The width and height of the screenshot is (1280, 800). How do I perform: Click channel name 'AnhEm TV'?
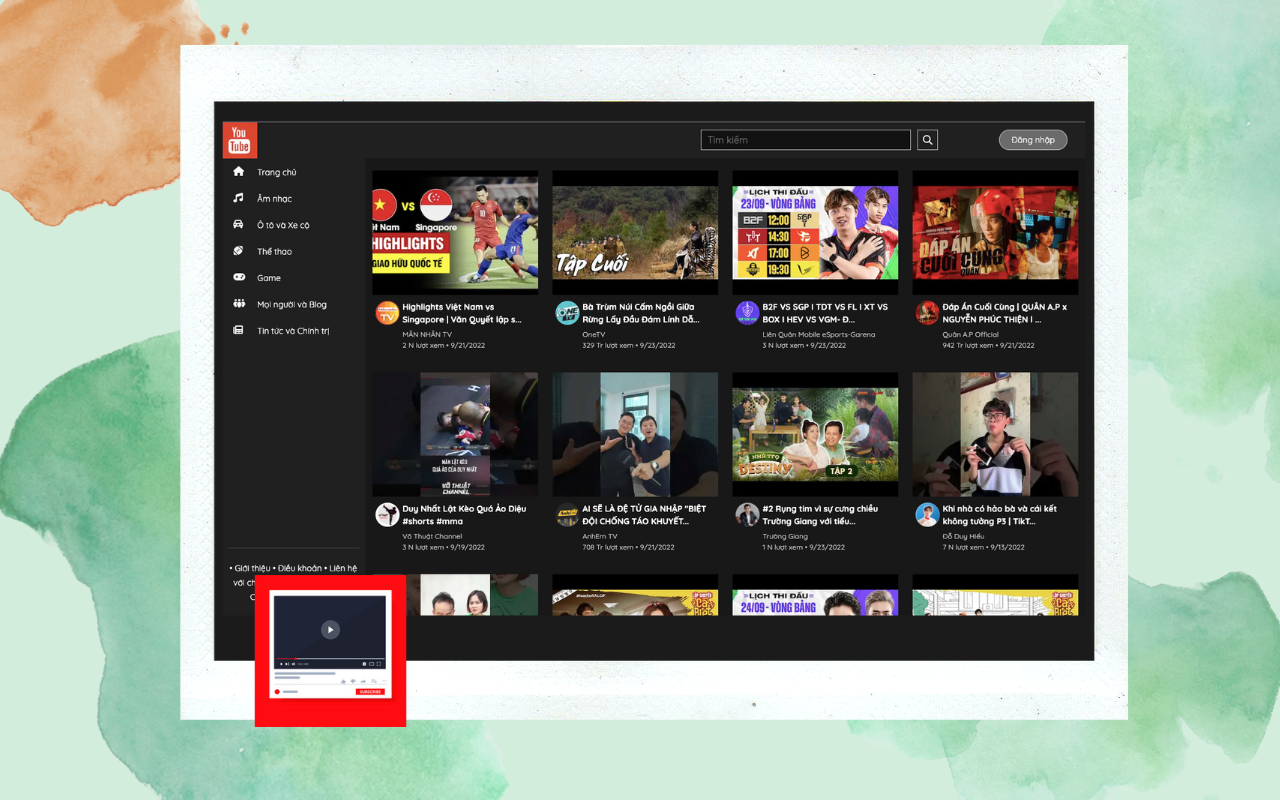point(600,537)
